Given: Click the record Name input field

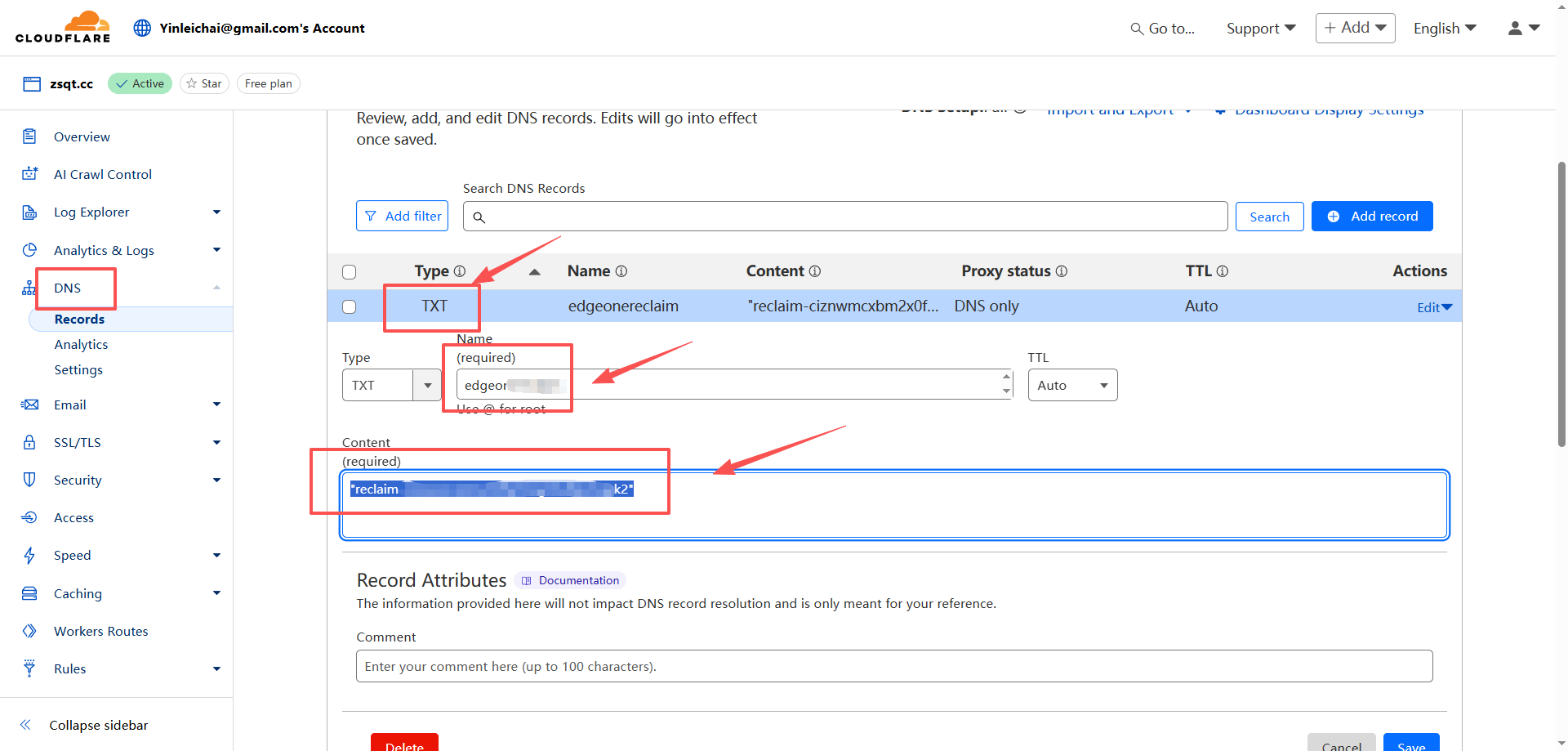Looking at the screenshot, I should point(734,385).
